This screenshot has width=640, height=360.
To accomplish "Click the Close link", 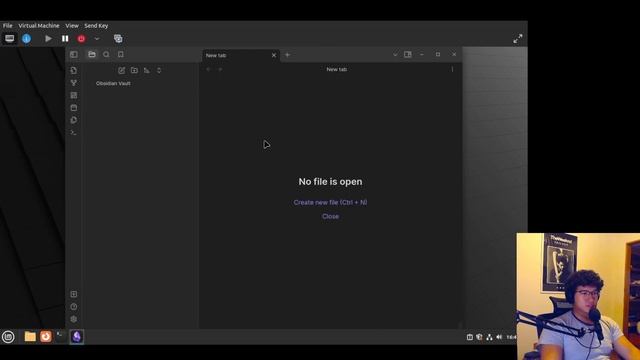I will (x=330, y=216).
